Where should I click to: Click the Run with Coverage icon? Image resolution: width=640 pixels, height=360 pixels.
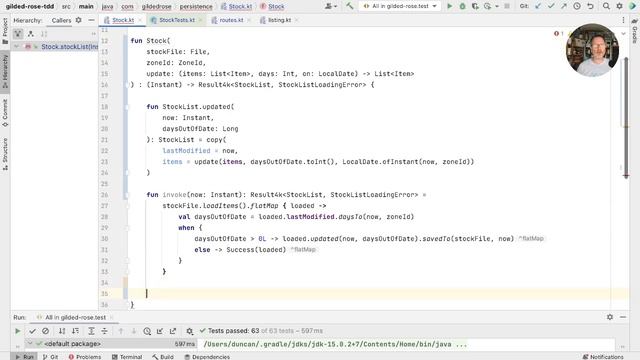click(475, 6)
